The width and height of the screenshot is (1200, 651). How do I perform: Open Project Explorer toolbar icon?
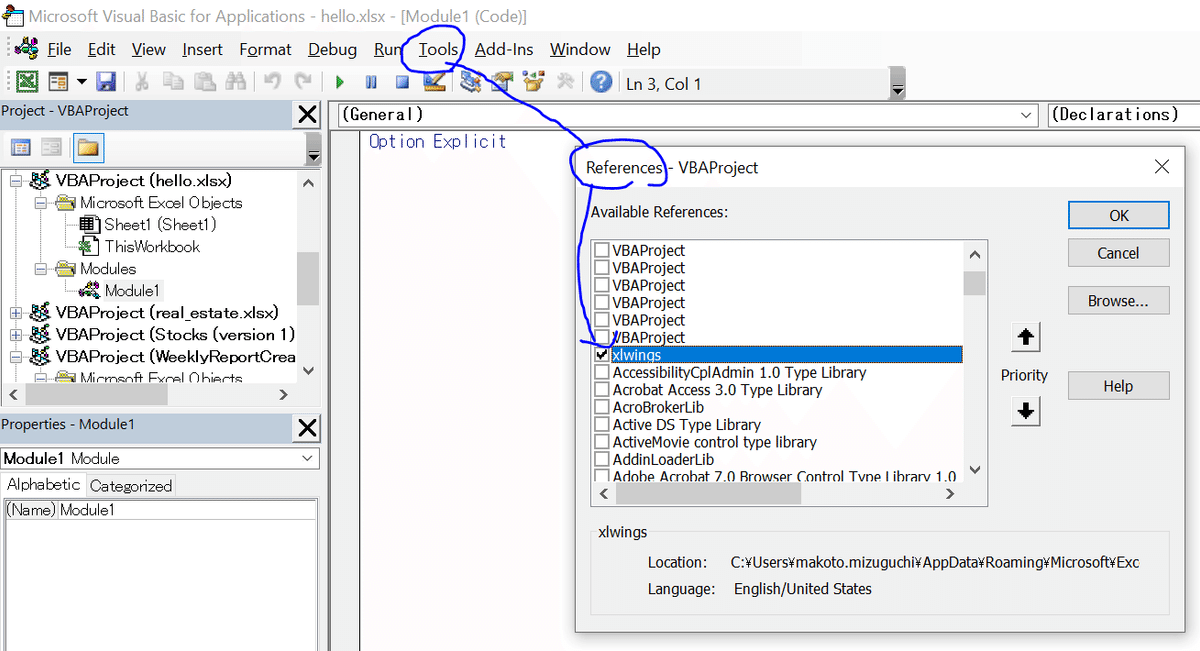470,82
